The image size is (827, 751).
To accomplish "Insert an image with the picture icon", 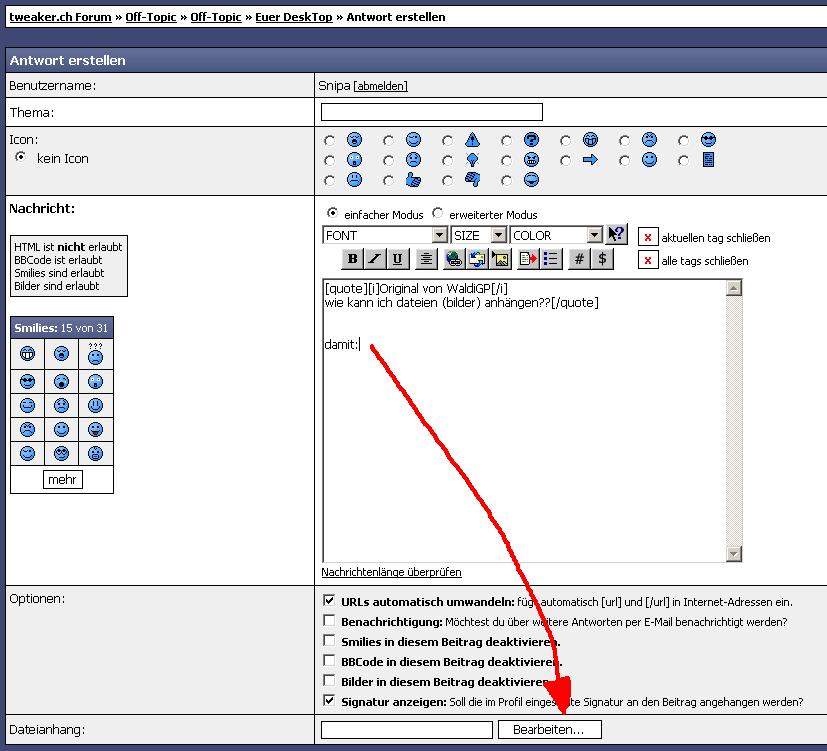I will coord(501,259).
